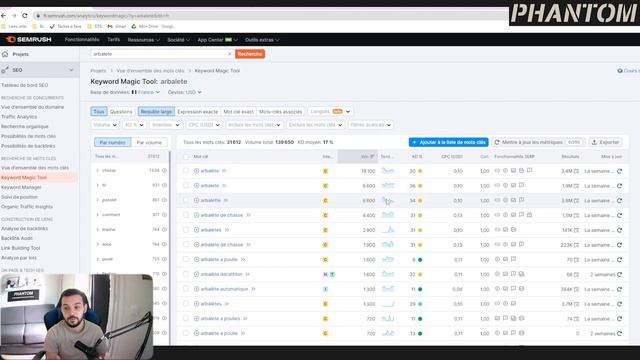The width and height of the screenshot is (640, 360).
Task: Click Ajouter à la liste de mots clés
Action: click(x=449, y=142)
